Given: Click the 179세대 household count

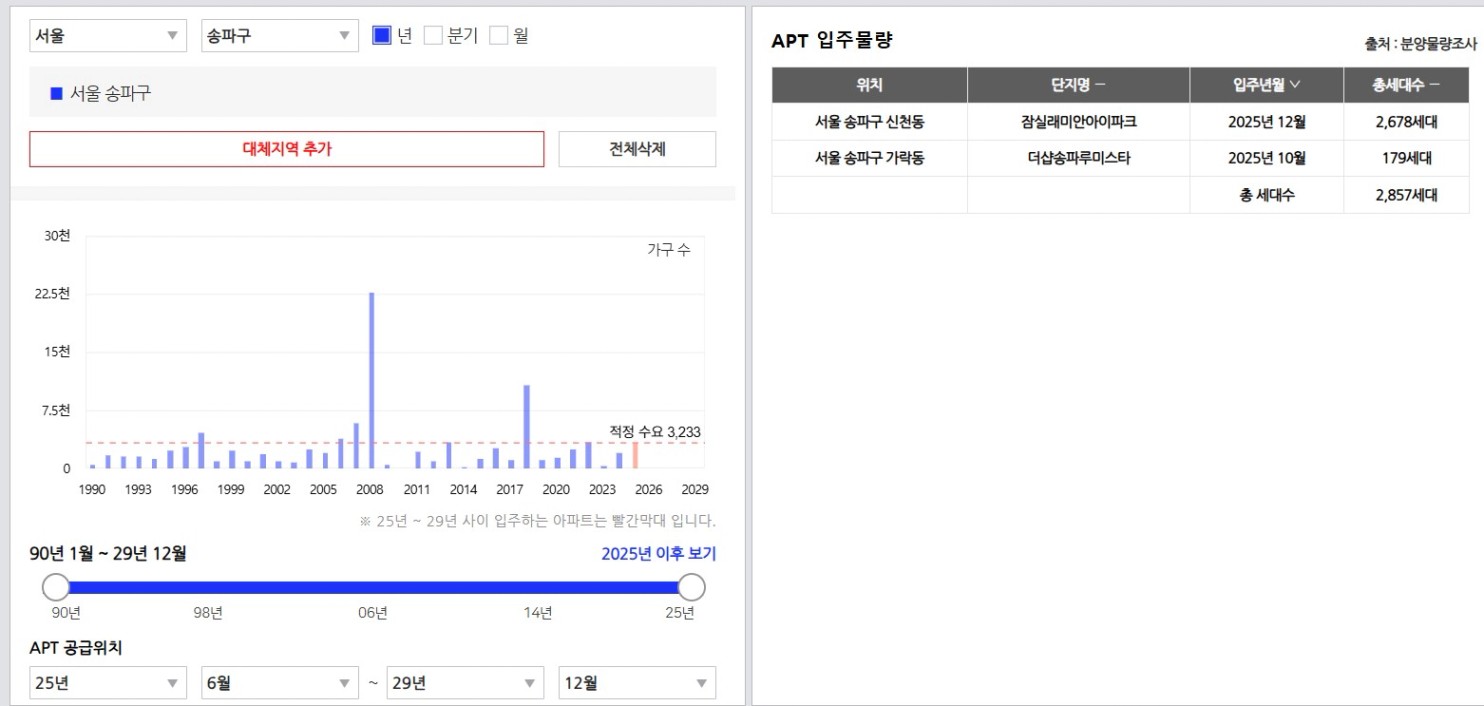Looking at the screenshot, I should (x=1406, y=158).
